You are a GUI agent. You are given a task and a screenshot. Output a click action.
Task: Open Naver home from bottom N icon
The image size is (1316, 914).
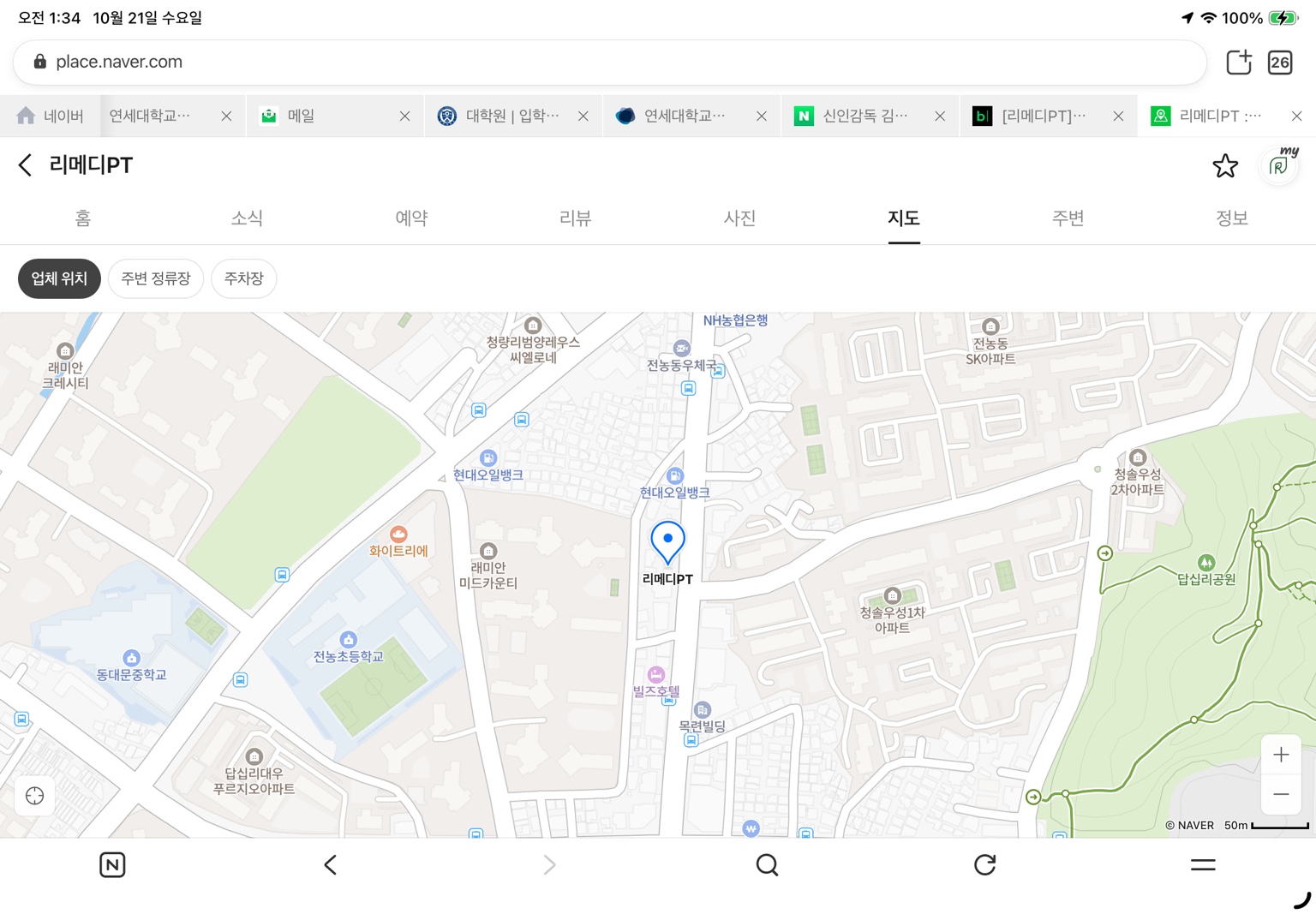coord(112,864)
